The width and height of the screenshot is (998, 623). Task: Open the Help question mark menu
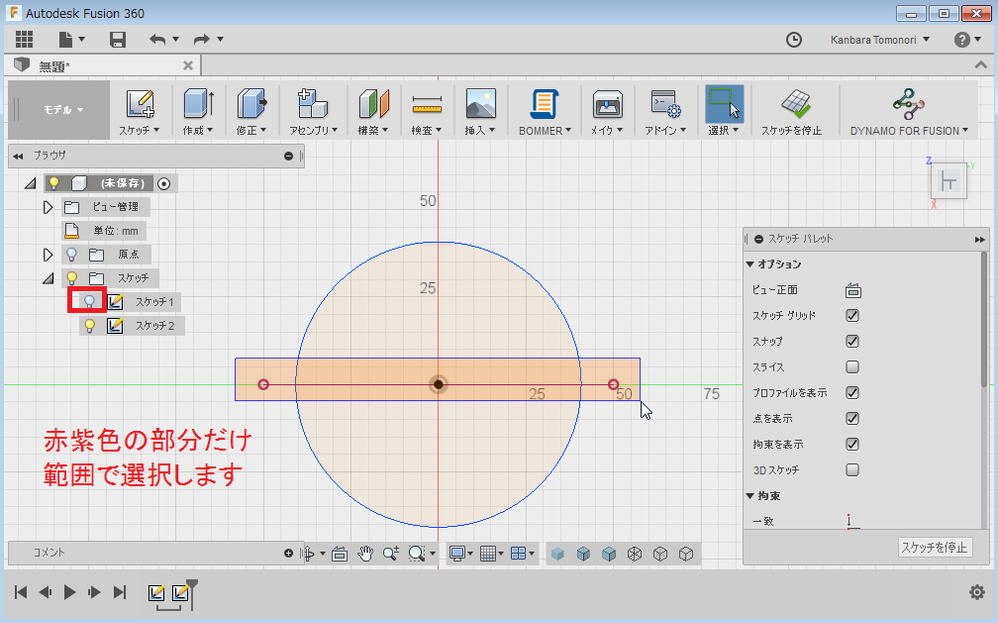point(967,39)
